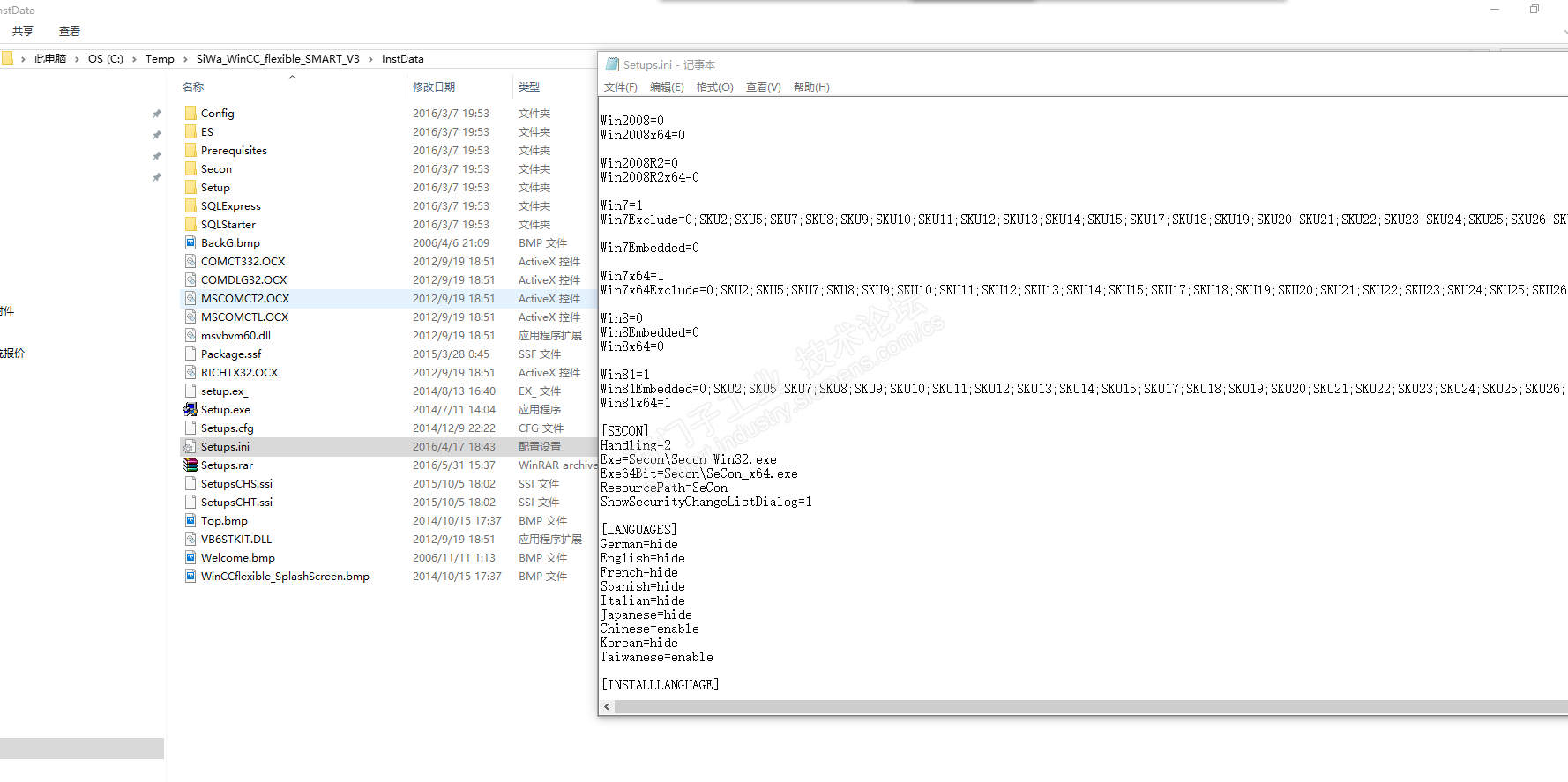The width and height of the screenshot is (1568, 782).
Task: Sort files by the 修改日期 column header
Action: [x=434, y=86]
